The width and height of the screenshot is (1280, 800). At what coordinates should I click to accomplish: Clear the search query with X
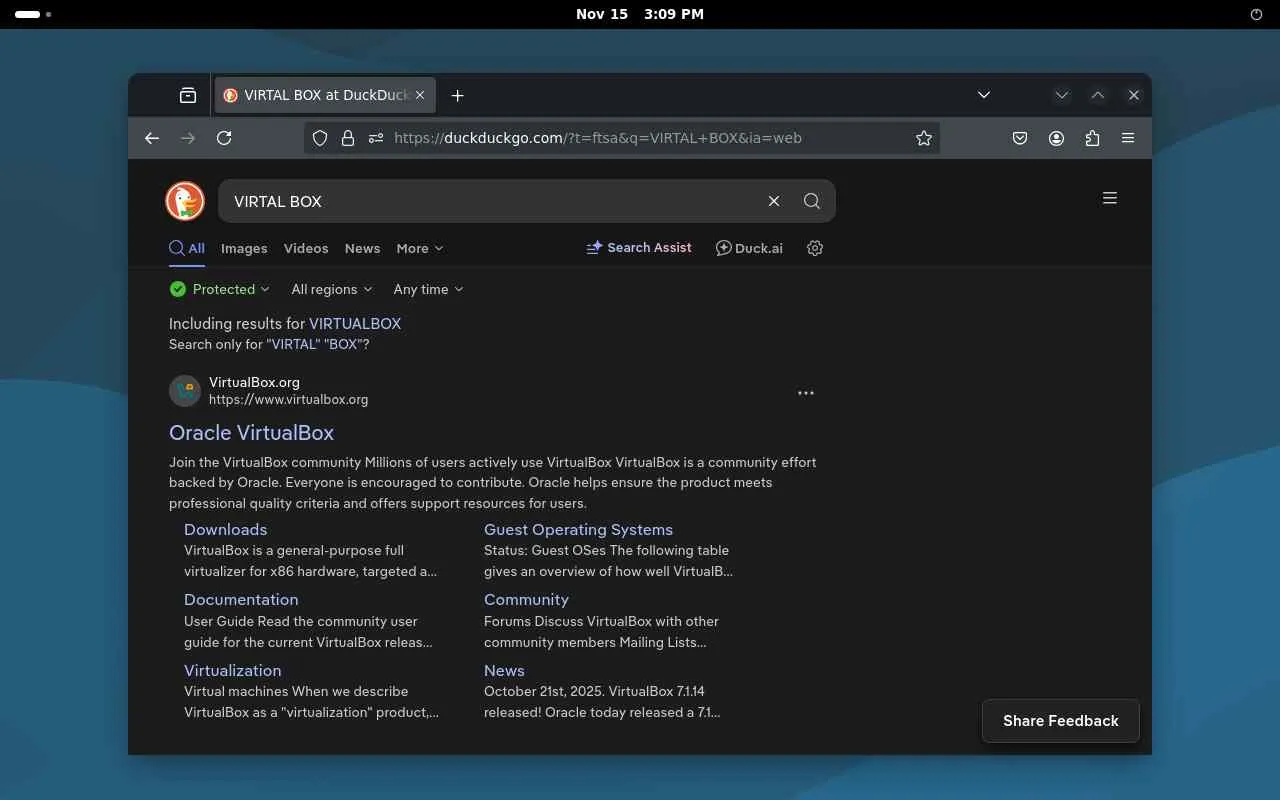pos(774,201)
